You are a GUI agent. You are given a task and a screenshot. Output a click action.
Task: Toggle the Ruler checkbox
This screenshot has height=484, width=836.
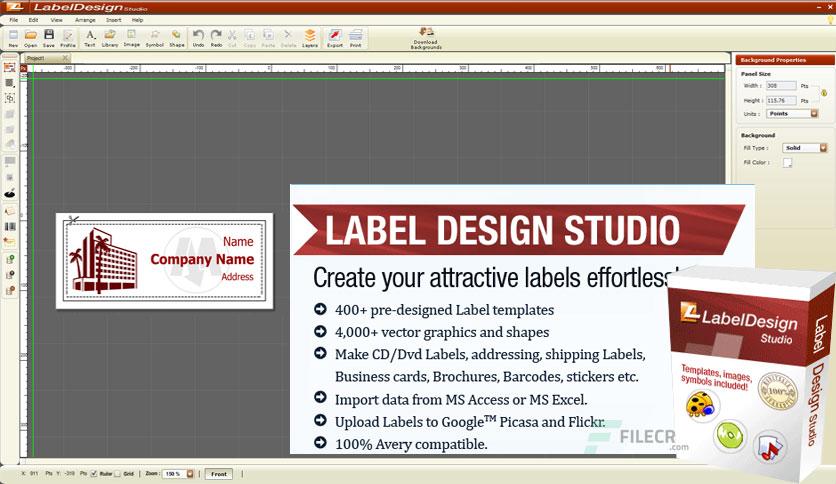click(94, 473)
